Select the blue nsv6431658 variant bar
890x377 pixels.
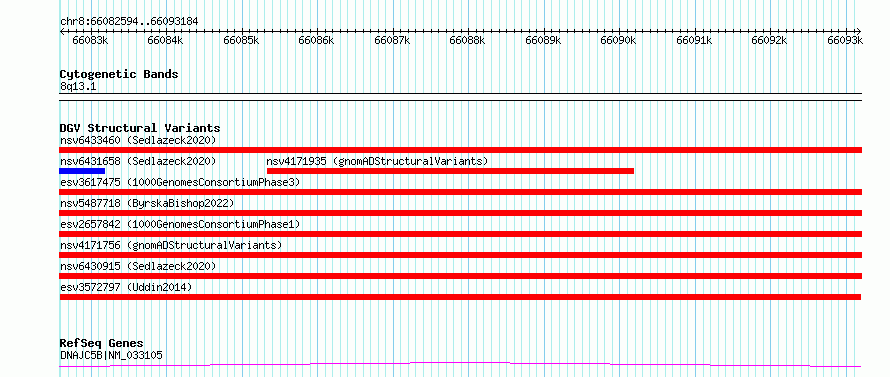coord(82,171)
